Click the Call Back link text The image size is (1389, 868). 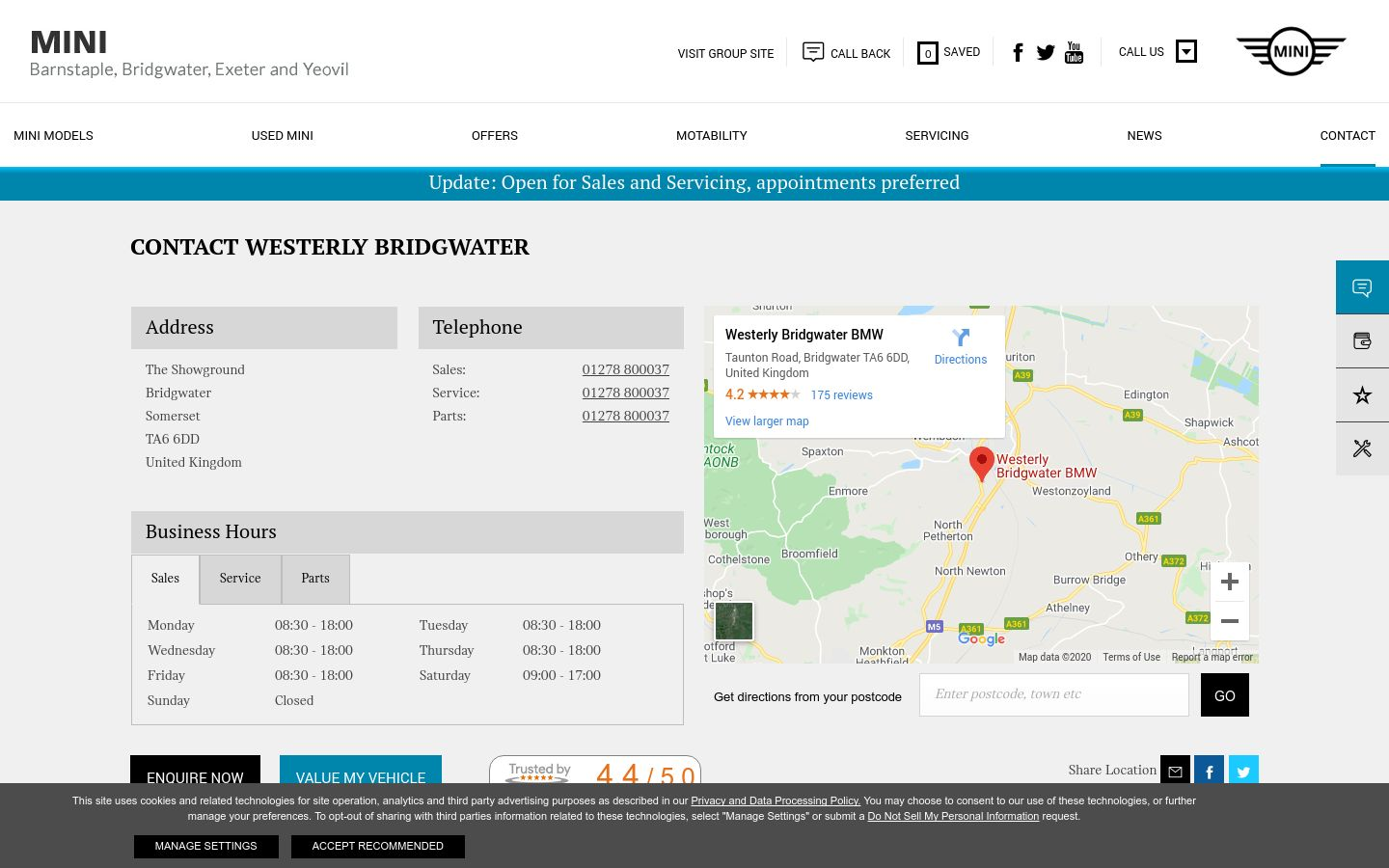(860, 54)
